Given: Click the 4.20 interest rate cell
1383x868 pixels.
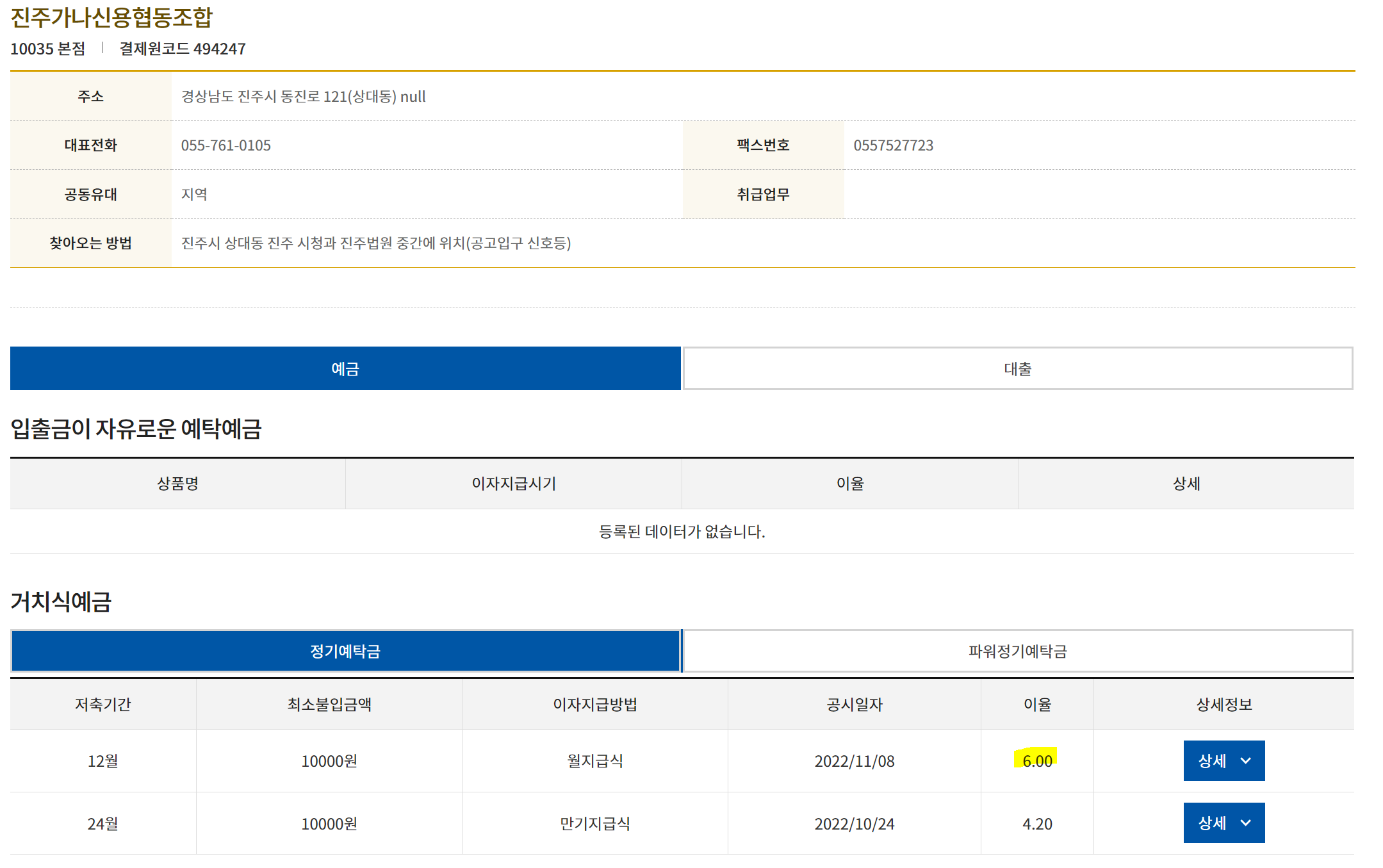Looking at the screenshot, I should pyautogui.click(x=1037, y=823).
